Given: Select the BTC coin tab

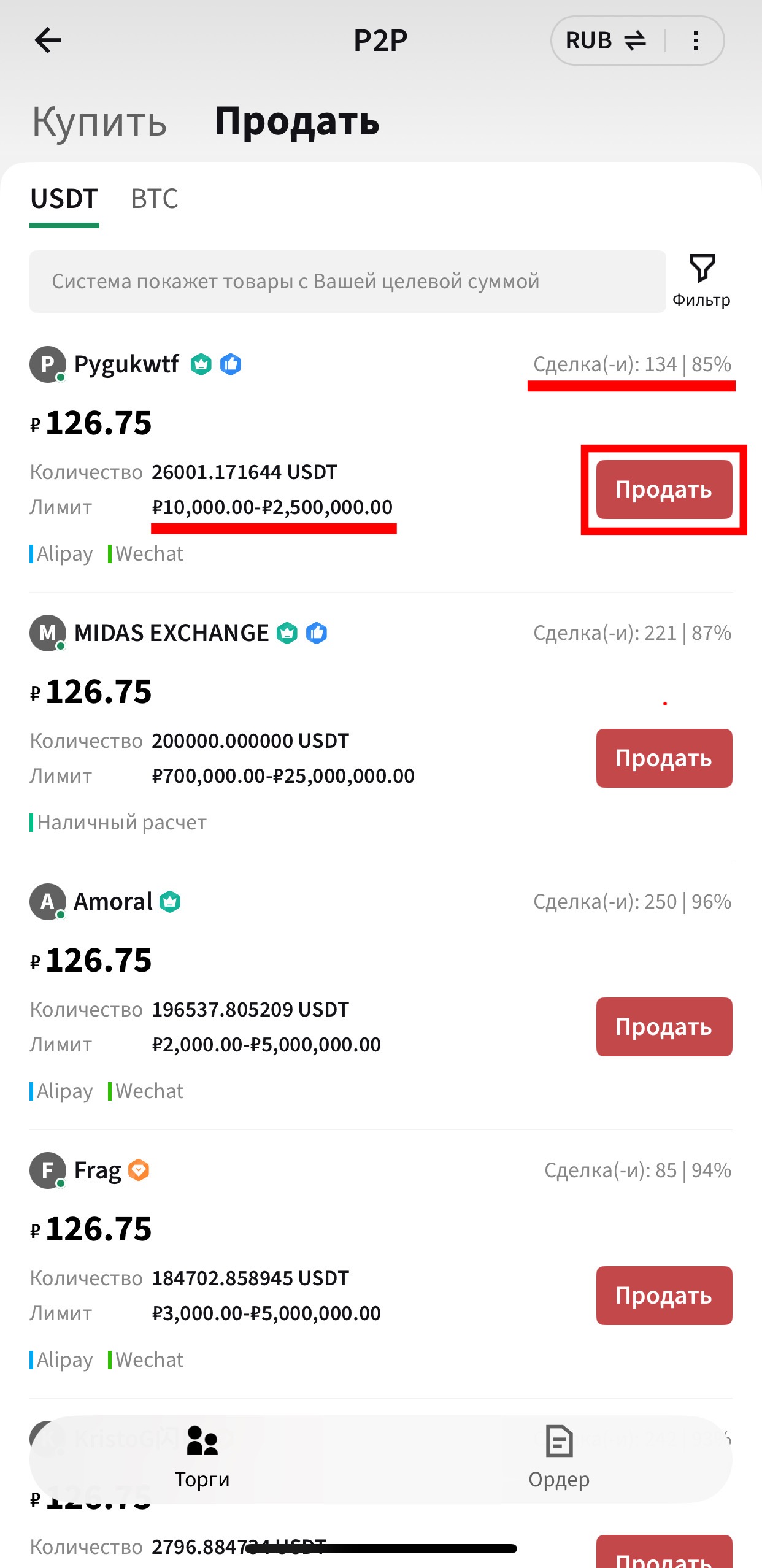Looking at the screenshot, I should [155, 199].
